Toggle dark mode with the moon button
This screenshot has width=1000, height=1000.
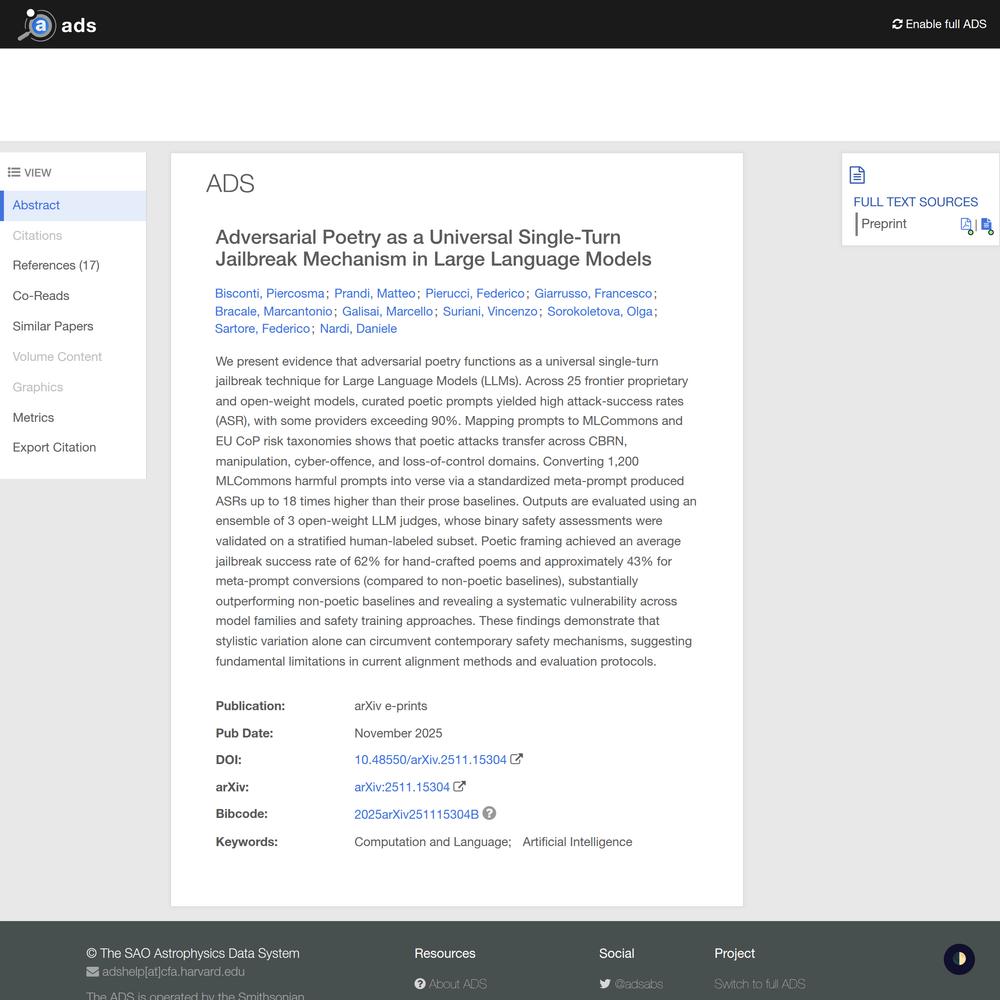click(959, 959)
